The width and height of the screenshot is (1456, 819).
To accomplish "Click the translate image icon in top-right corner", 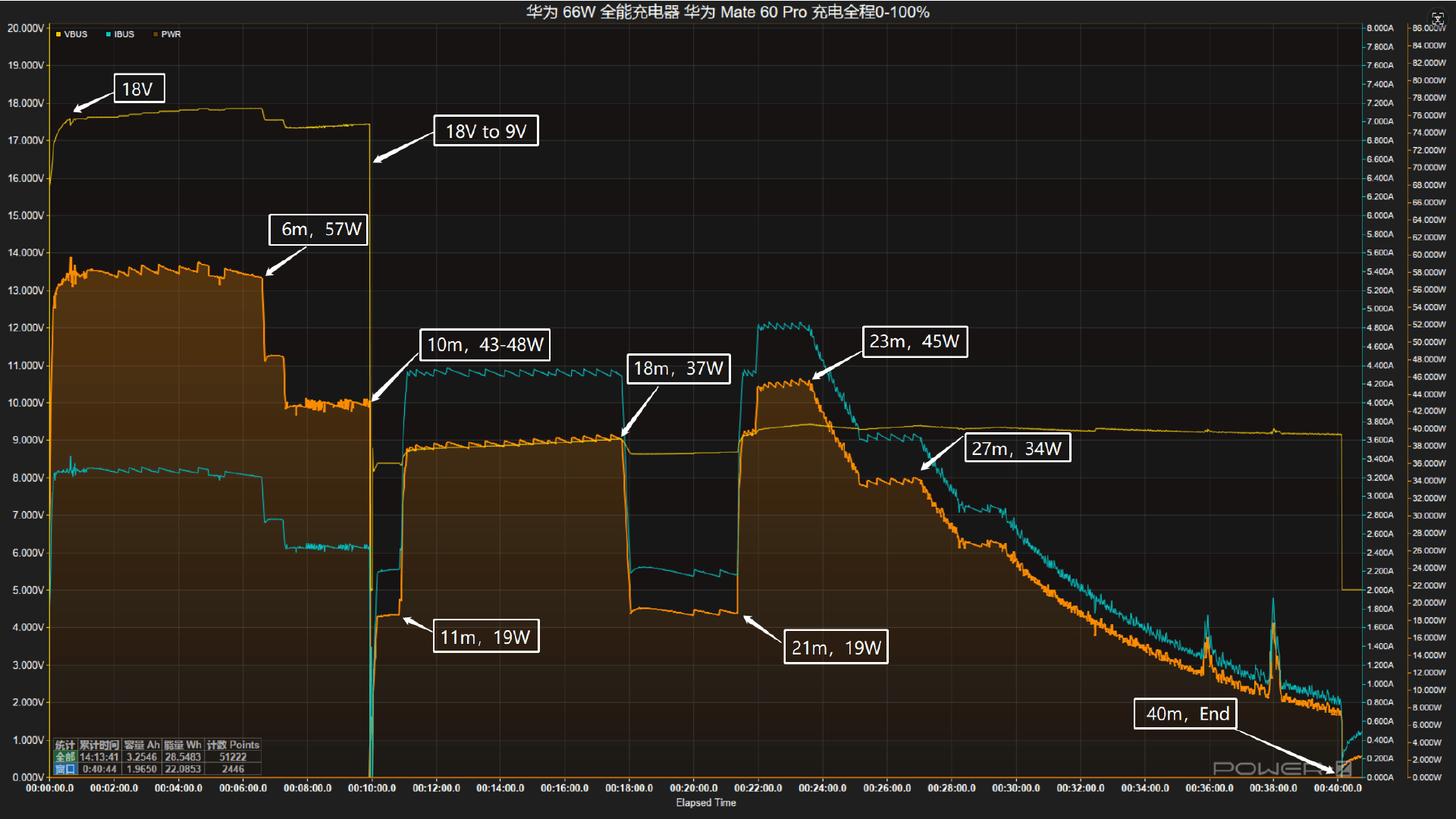I will (x=1437, y=18).
